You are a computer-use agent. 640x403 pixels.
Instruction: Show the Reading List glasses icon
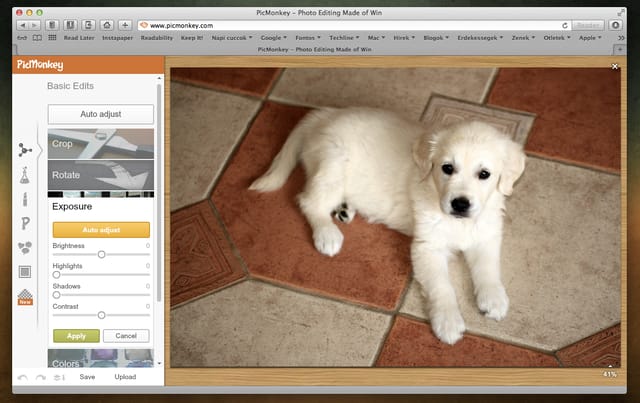click(22, 38)
